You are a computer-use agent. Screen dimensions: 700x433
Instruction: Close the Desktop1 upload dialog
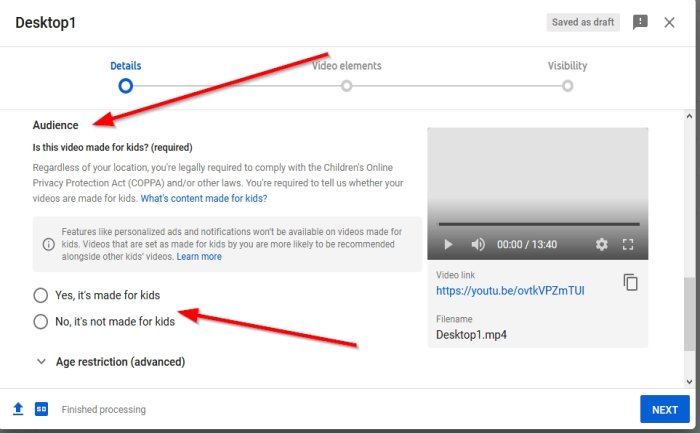click(669, 22)
